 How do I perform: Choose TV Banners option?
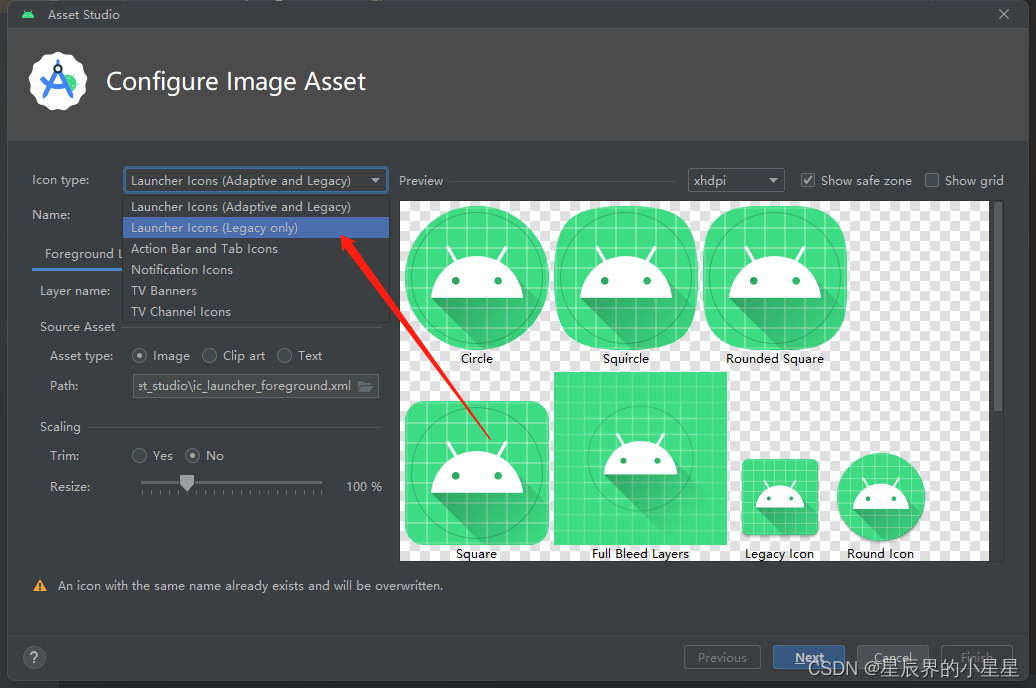click(x=256, y=291)
